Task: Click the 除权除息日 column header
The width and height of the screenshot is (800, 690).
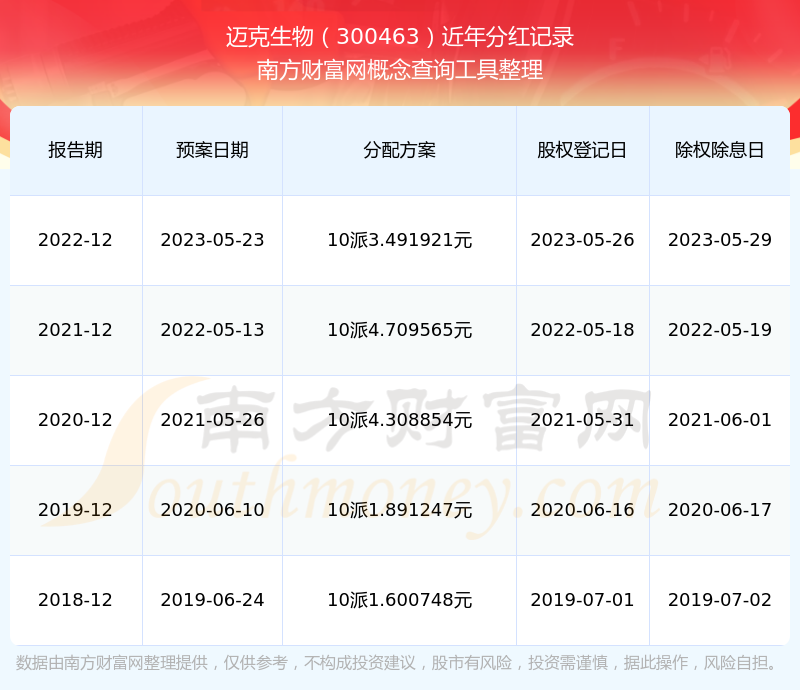Action: tap(719, 150)
